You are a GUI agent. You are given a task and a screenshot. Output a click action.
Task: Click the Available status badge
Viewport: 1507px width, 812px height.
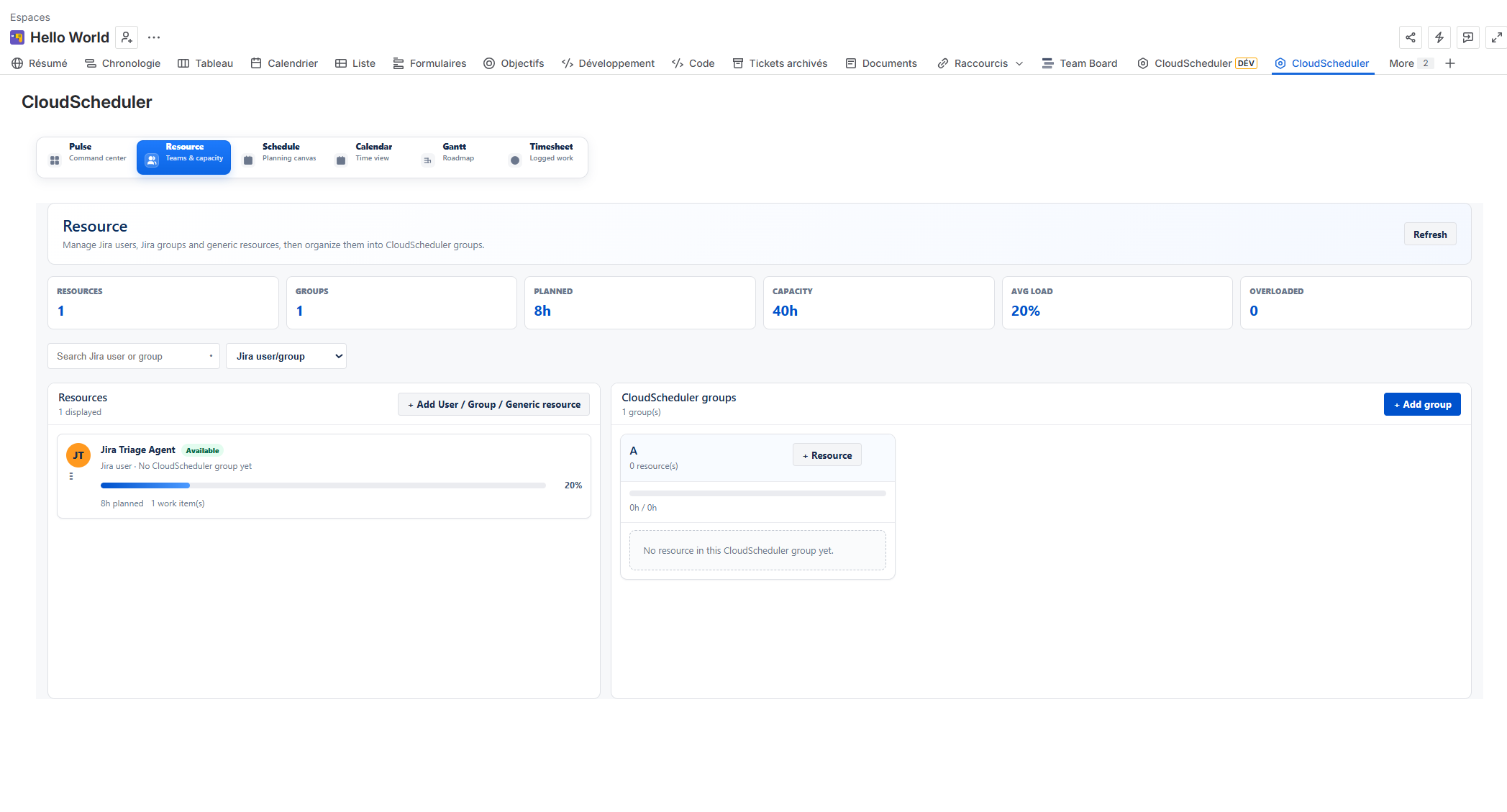tap(202, 451)
